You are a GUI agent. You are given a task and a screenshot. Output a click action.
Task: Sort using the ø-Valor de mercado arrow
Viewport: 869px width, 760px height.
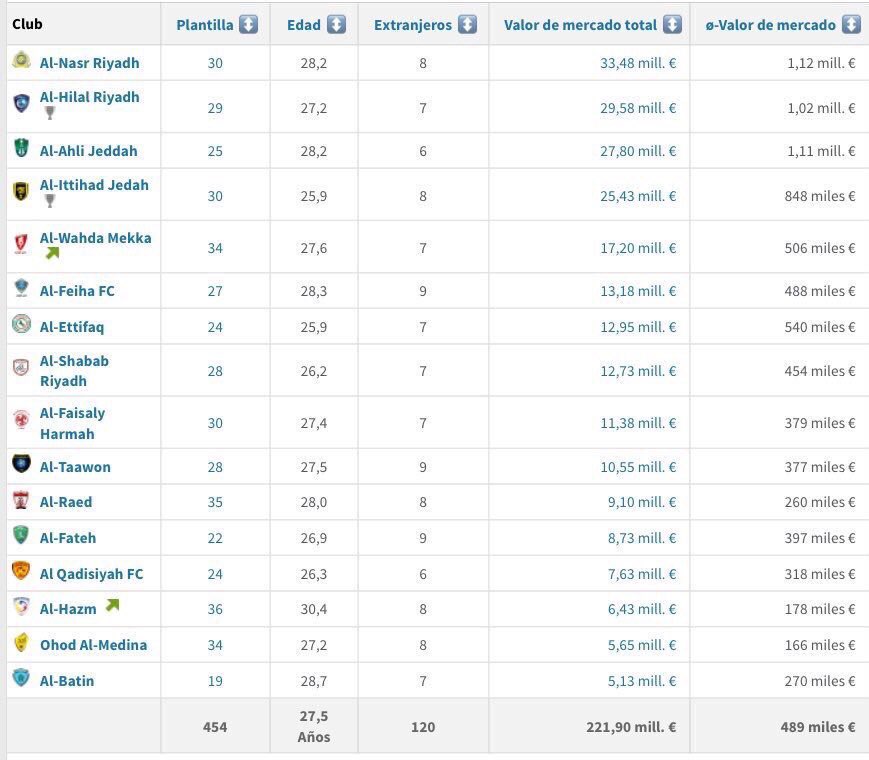pyautogui.click(x=851, y=24)
